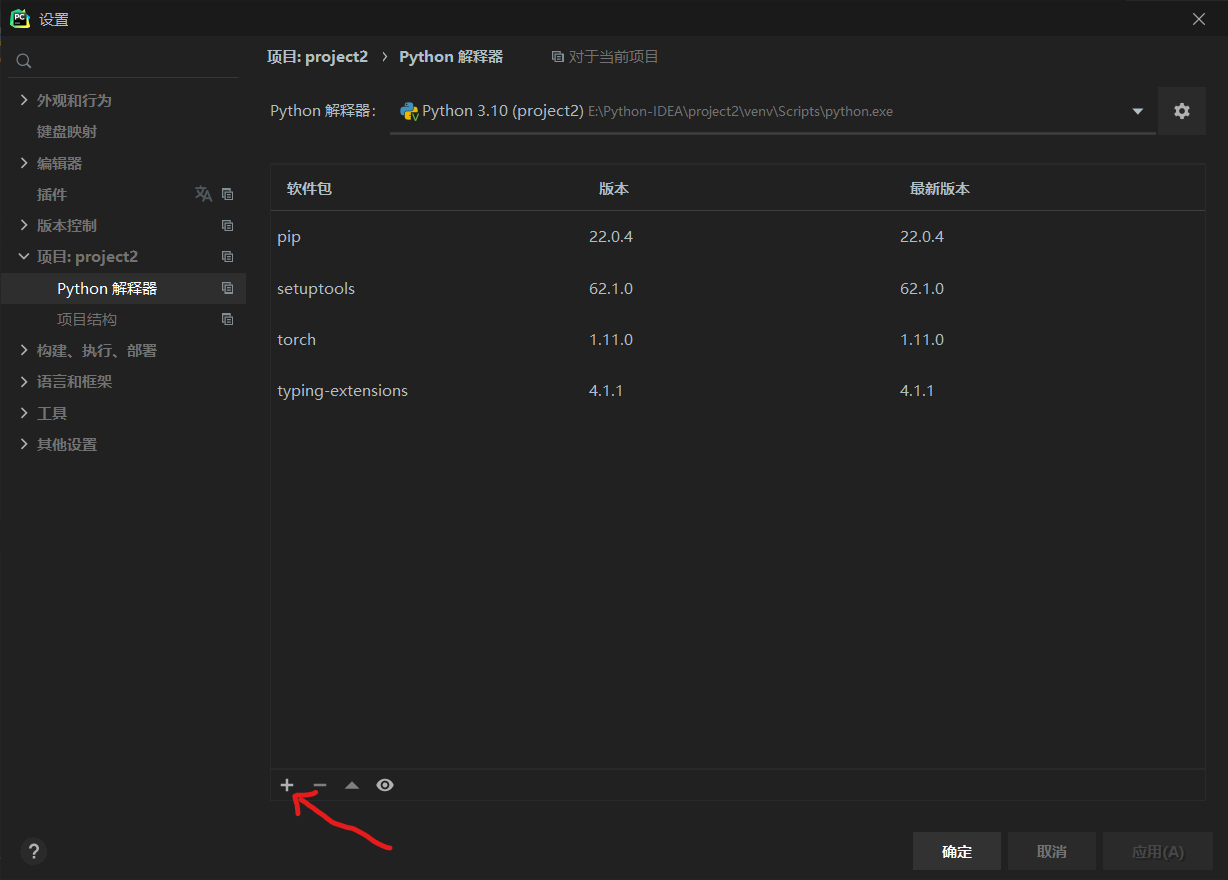Viewport: 1228px width, 880px height.
Task: Open the Python interpreter dropdown
Action: (x=772, y=111)
